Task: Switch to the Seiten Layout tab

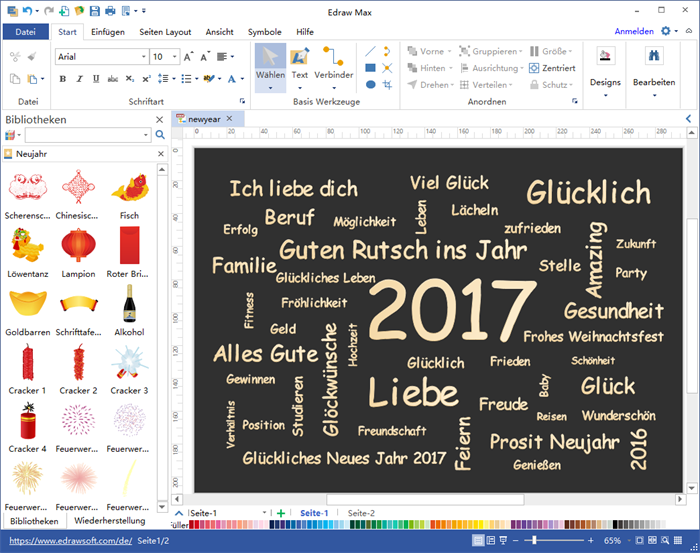Action: (165, 32)
